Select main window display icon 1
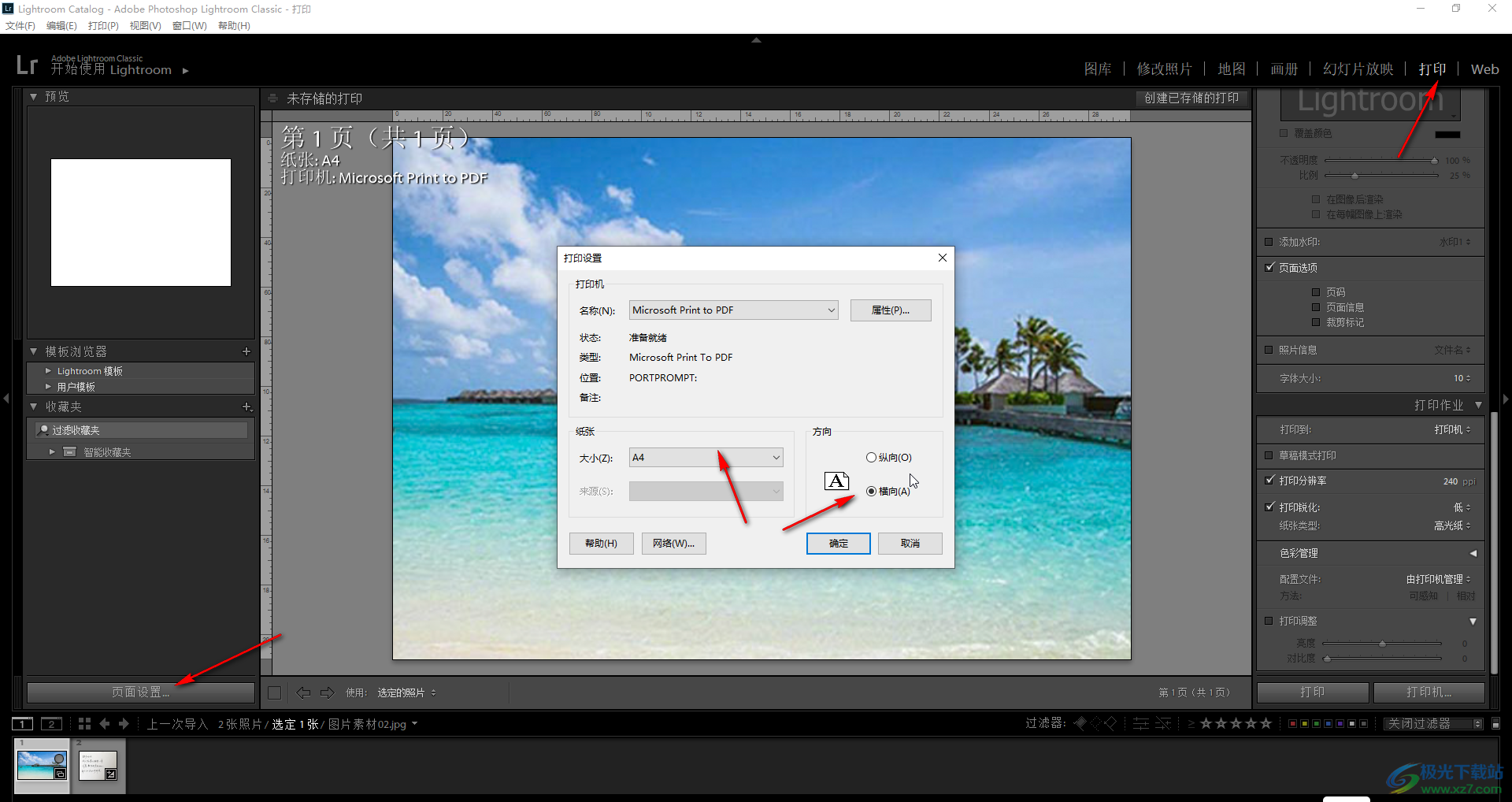 click(22, 723)
